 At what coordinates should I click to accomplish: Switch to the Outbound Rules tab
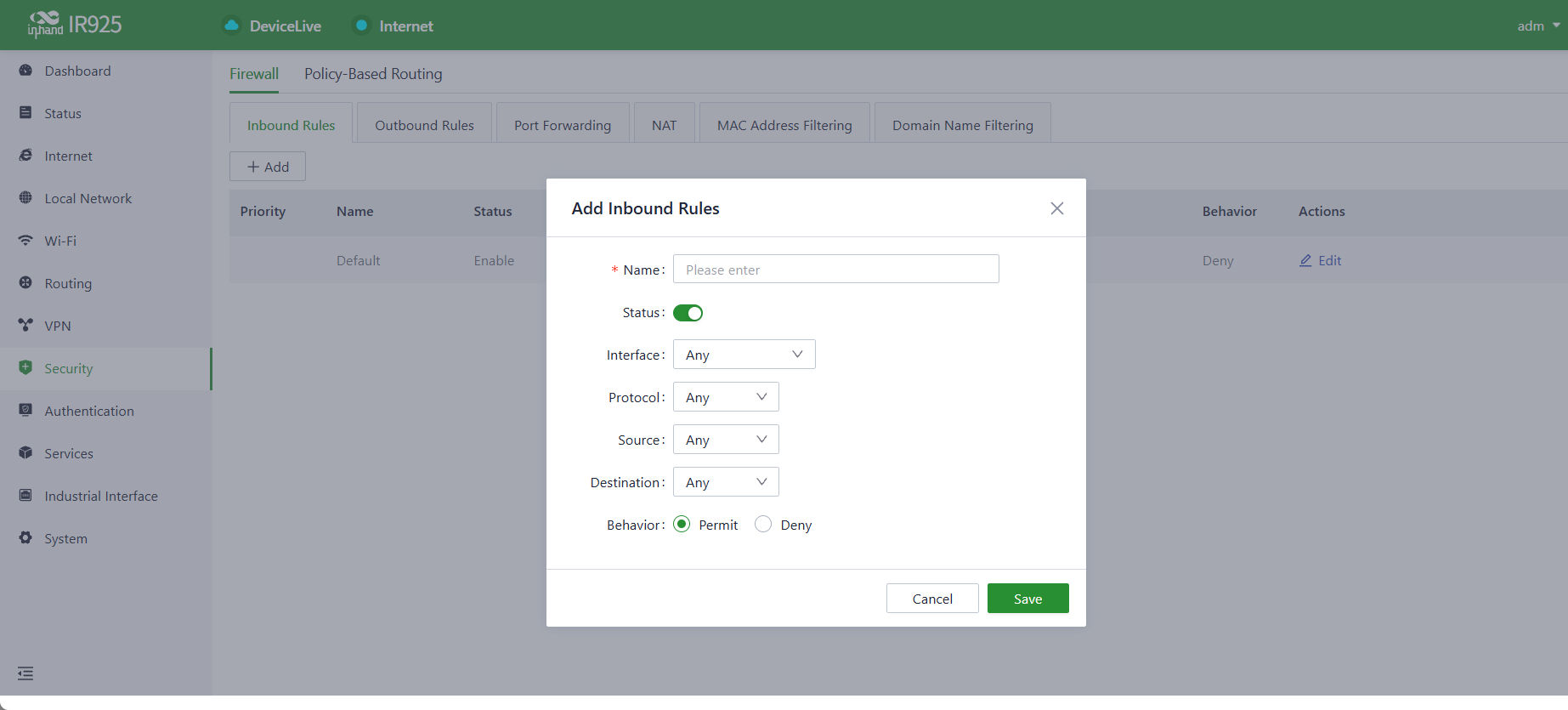click(424, 125)
